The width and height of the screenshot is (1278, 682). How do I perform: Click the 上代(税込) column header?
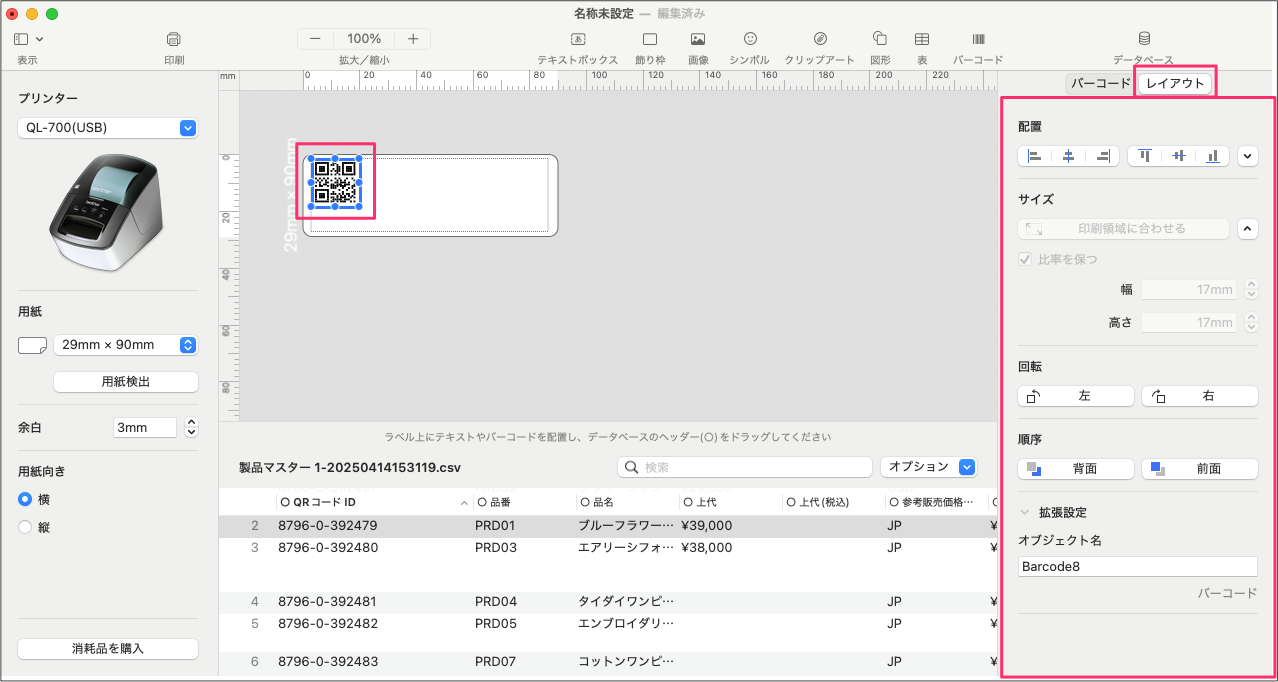pos(834,502)
